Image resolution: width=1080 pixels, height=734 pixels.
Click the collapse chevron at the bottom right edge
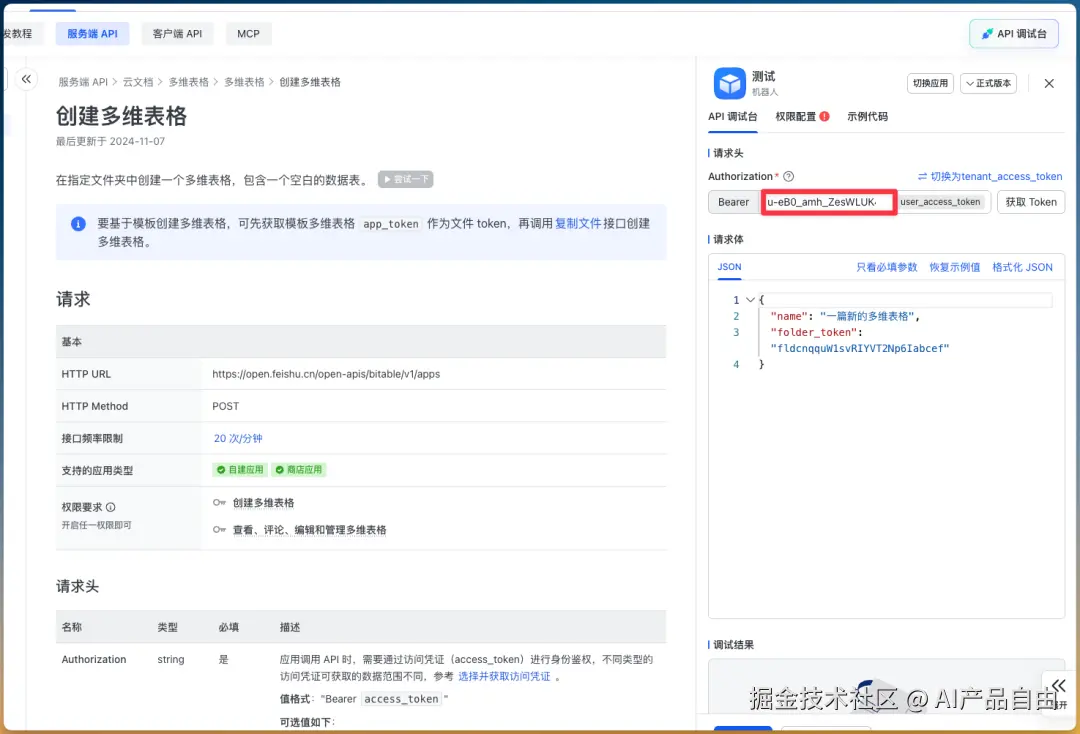(x=1057, y=686)
